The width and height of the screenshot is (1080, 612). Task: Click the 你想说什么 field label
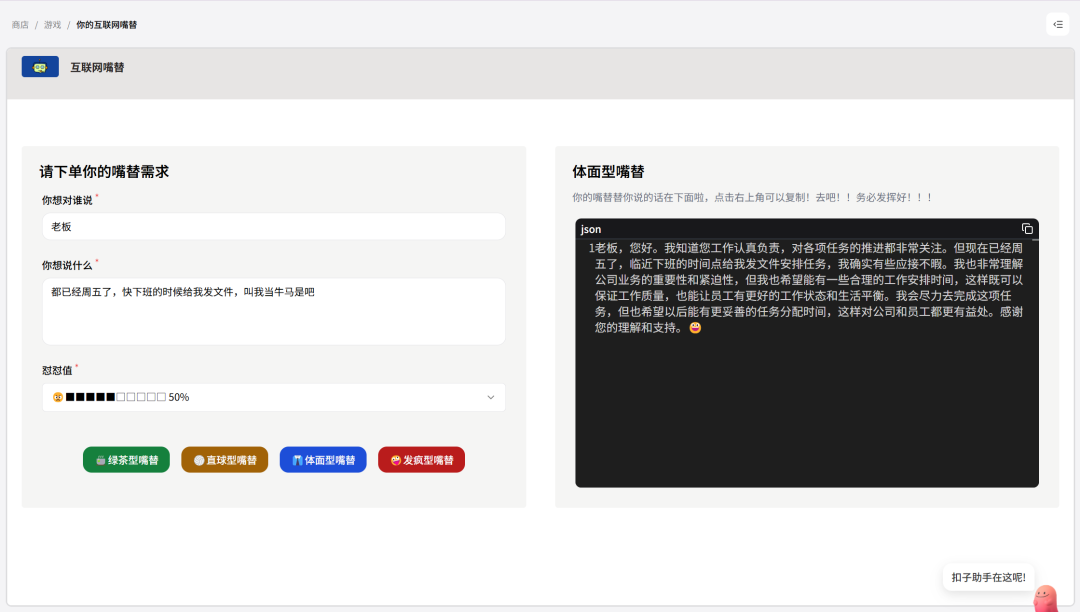click(67, 265)
